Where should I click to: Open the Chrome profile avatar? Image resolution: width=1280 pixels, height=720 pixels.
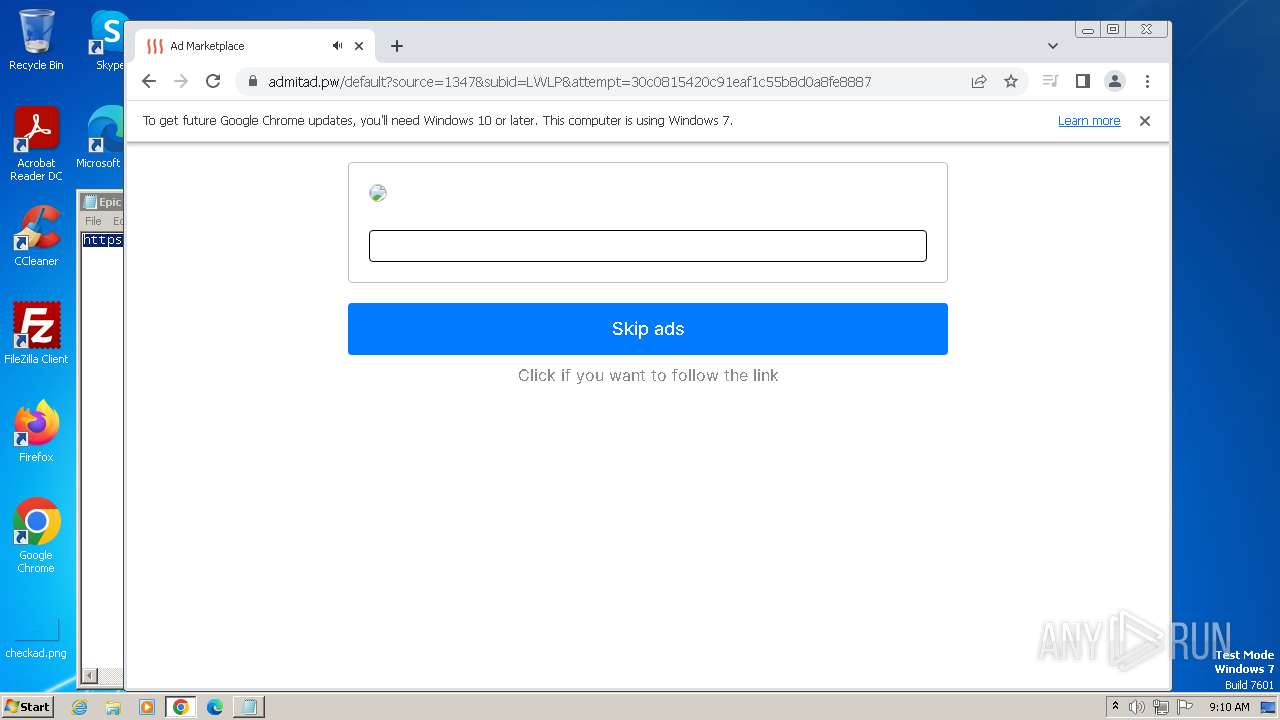pyautogui.click(x=1115, y=81)
